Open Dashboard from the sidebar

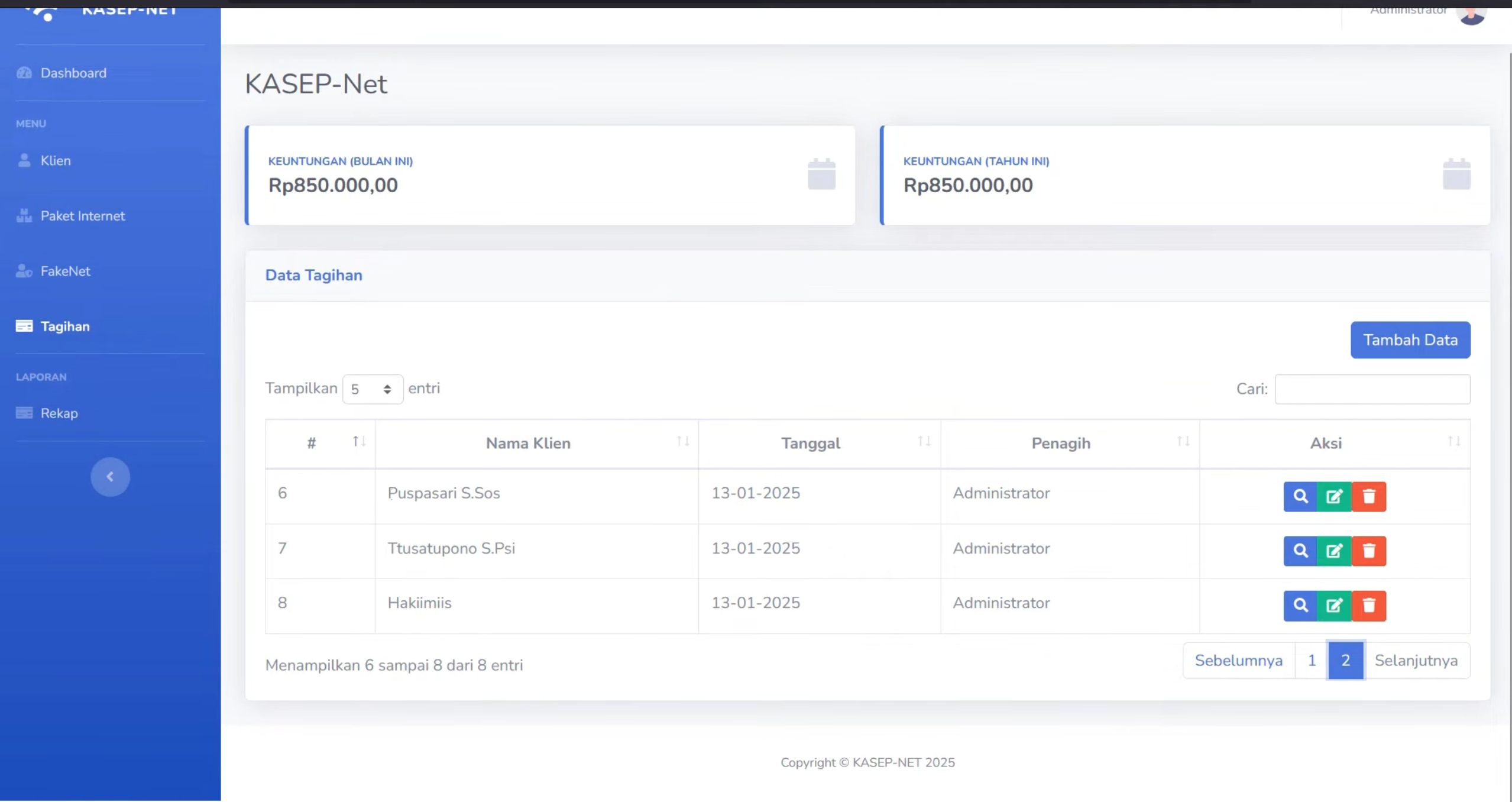pos(73,73)
